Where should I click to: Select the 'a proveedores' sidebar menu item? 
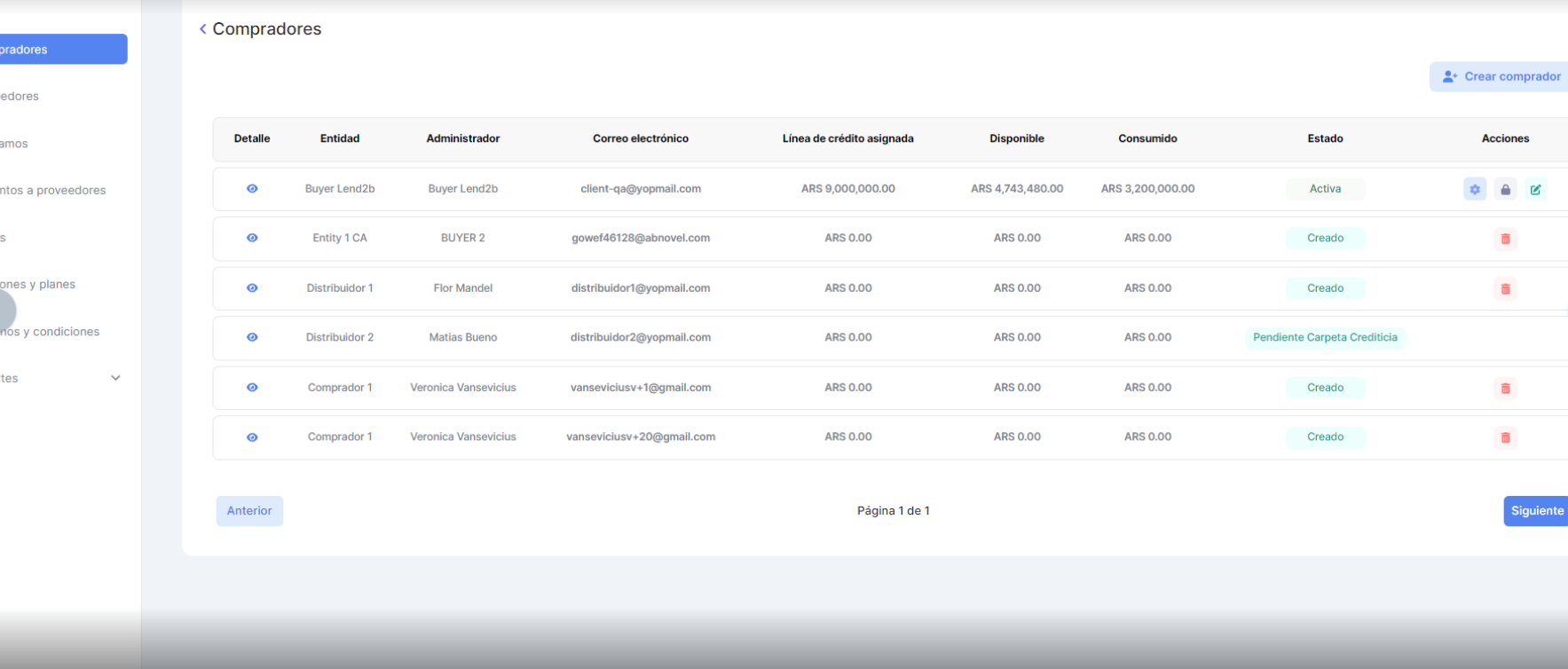(53, 190)
